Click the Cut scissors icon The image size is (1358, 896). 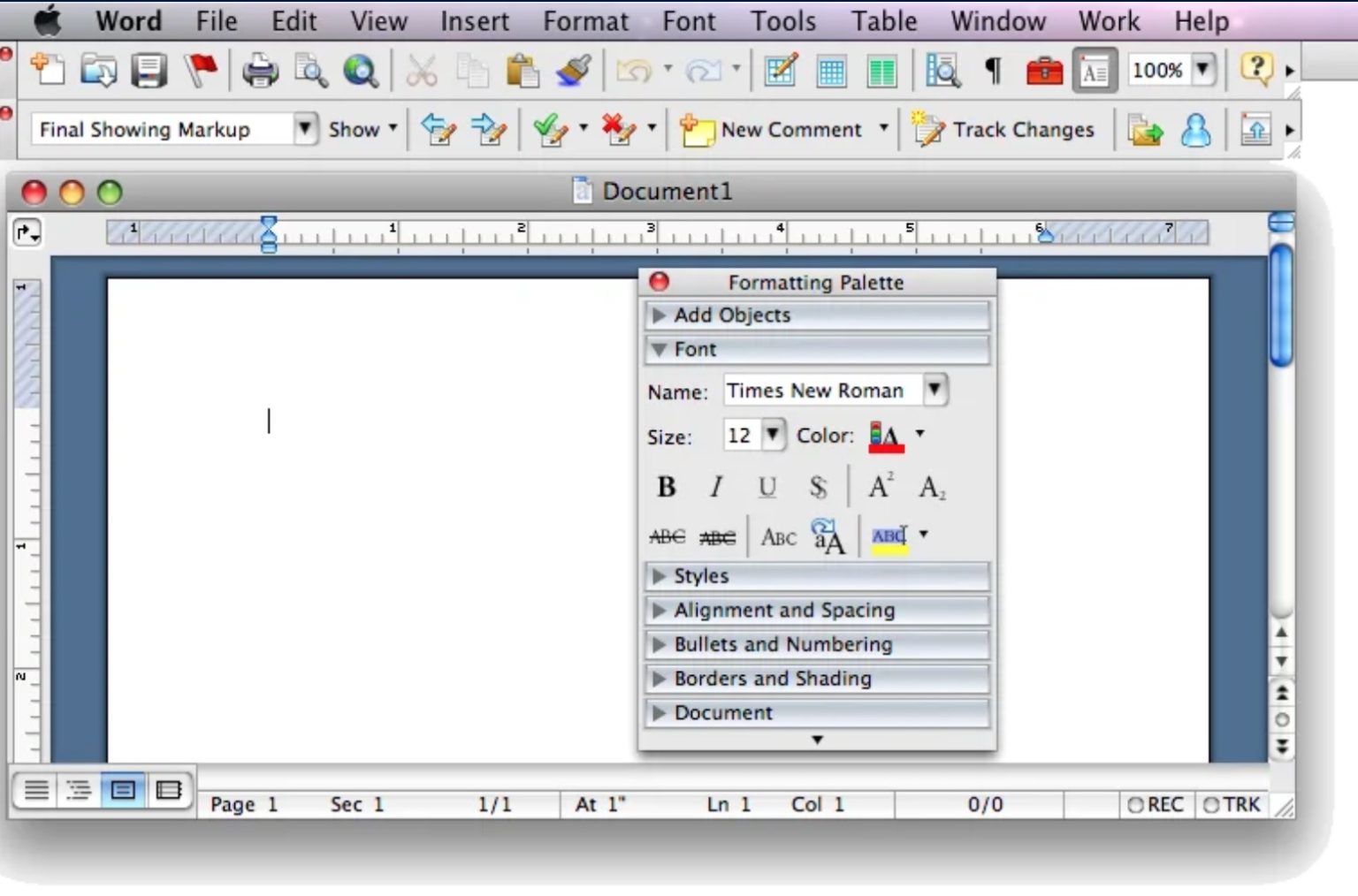click(422, 70)
